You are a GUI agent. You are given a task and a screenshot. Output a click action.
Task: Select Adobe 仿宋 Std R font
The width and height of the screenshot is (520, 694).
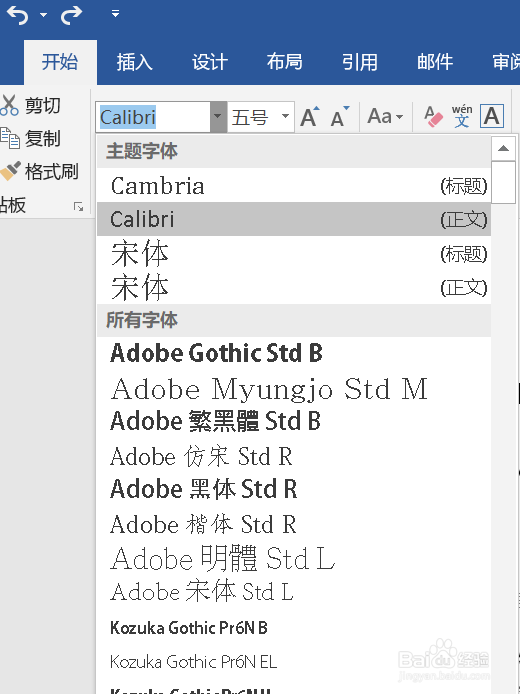pyautogui.click(x=294, y=456)
